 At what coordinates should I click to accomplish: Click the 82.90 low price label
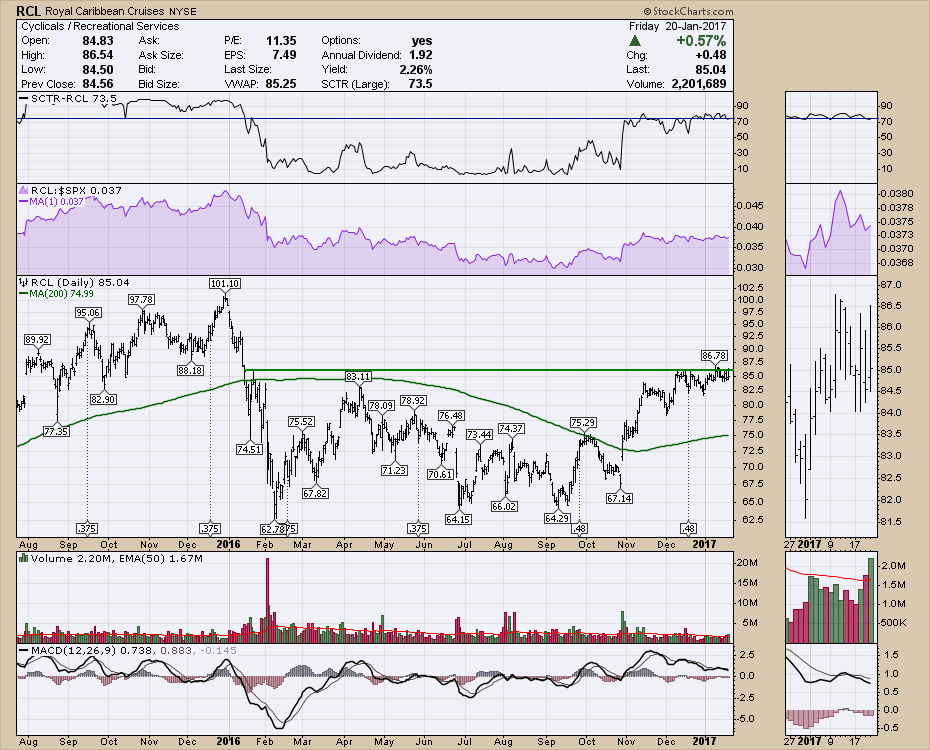coord(103,400)
